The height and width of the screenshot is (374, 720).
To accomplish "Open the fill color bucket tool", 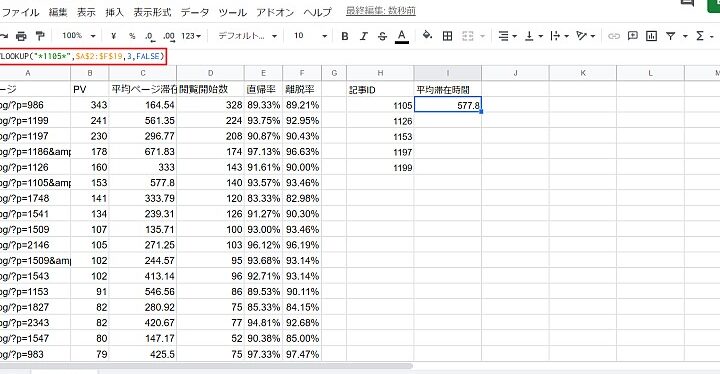I will tap(428, 35).
